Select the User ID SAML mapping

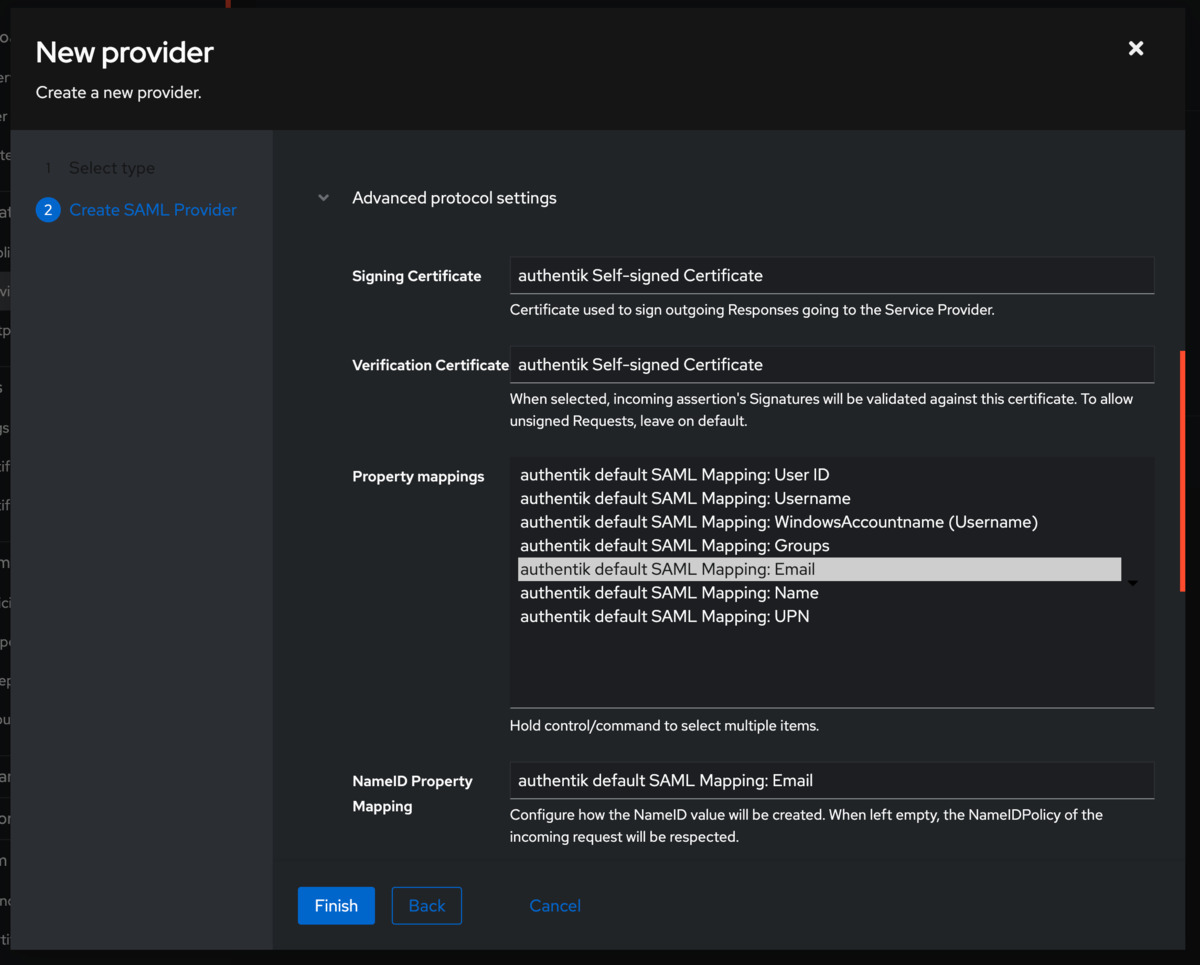pyautogui.click(x=819, y=475)
